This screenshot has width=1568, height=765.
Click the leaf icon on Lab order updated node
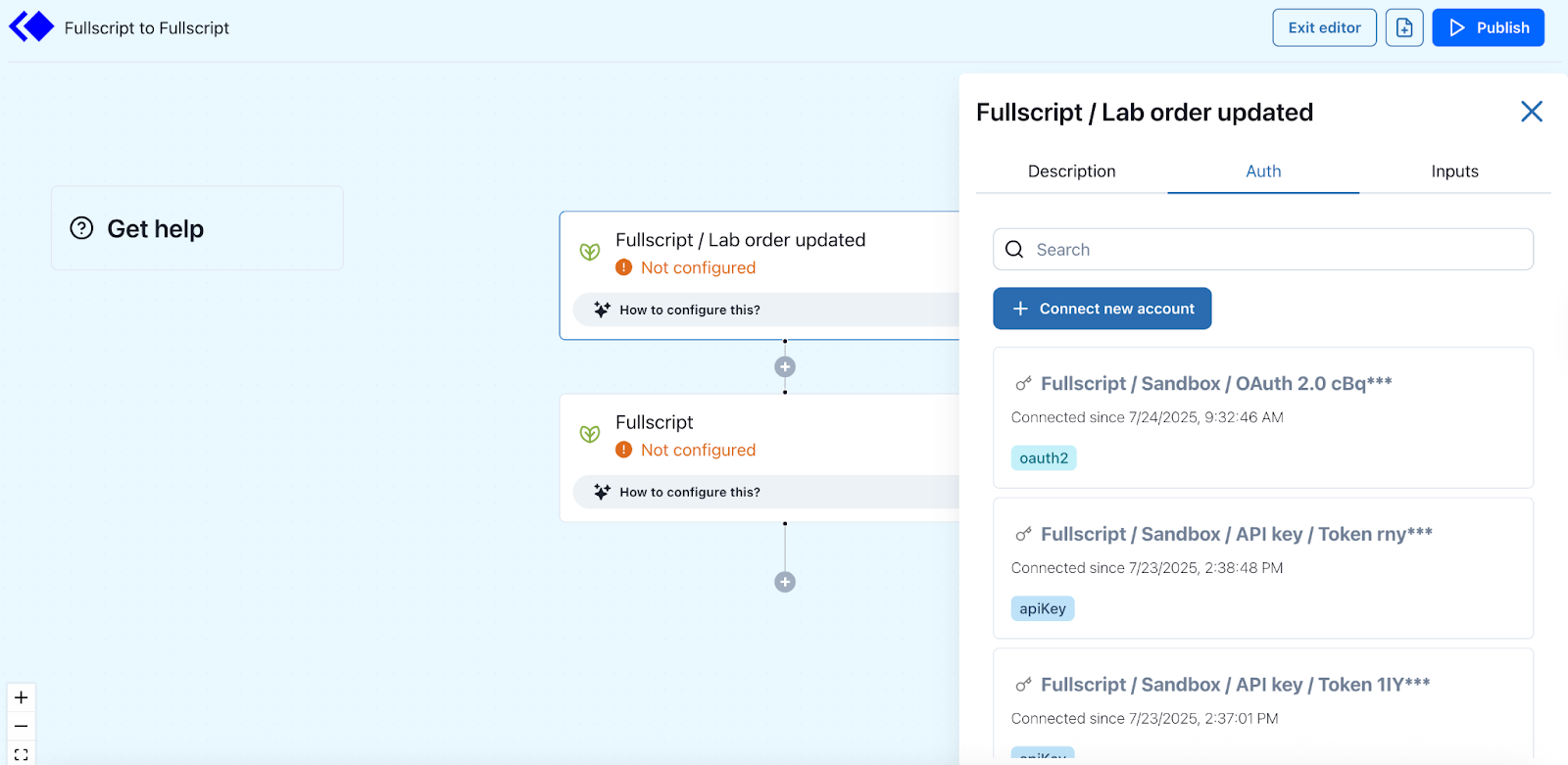pos(589,252)
